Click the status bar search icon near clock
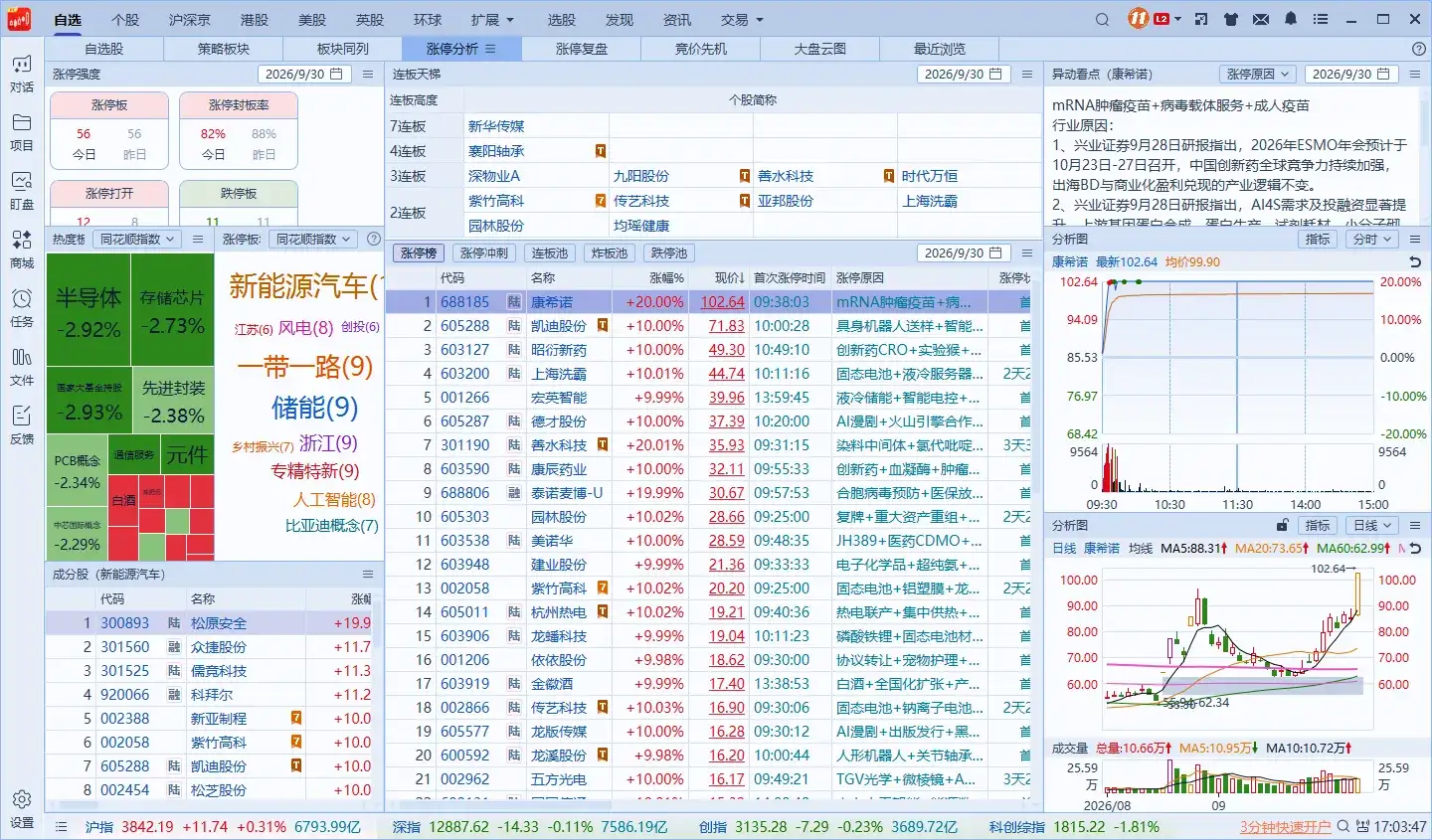Screen dimensions: 1432x840 click(1344, 826)
